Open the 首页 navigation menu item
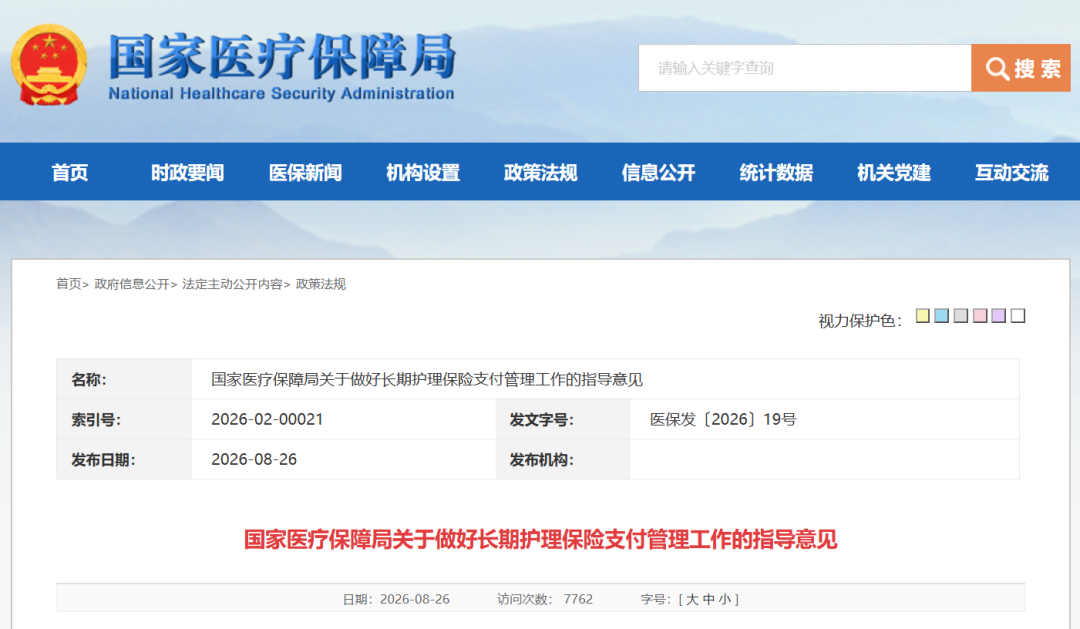This screenshot has width=1080, height=629. (70, 172)
